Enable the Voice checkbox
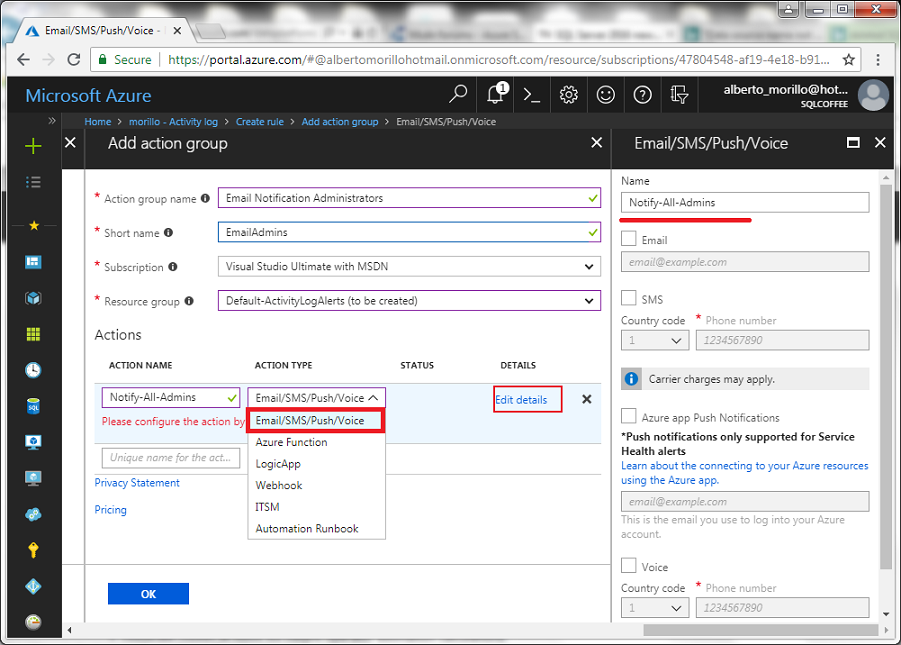The image size is (901, 645). point(629,565)
